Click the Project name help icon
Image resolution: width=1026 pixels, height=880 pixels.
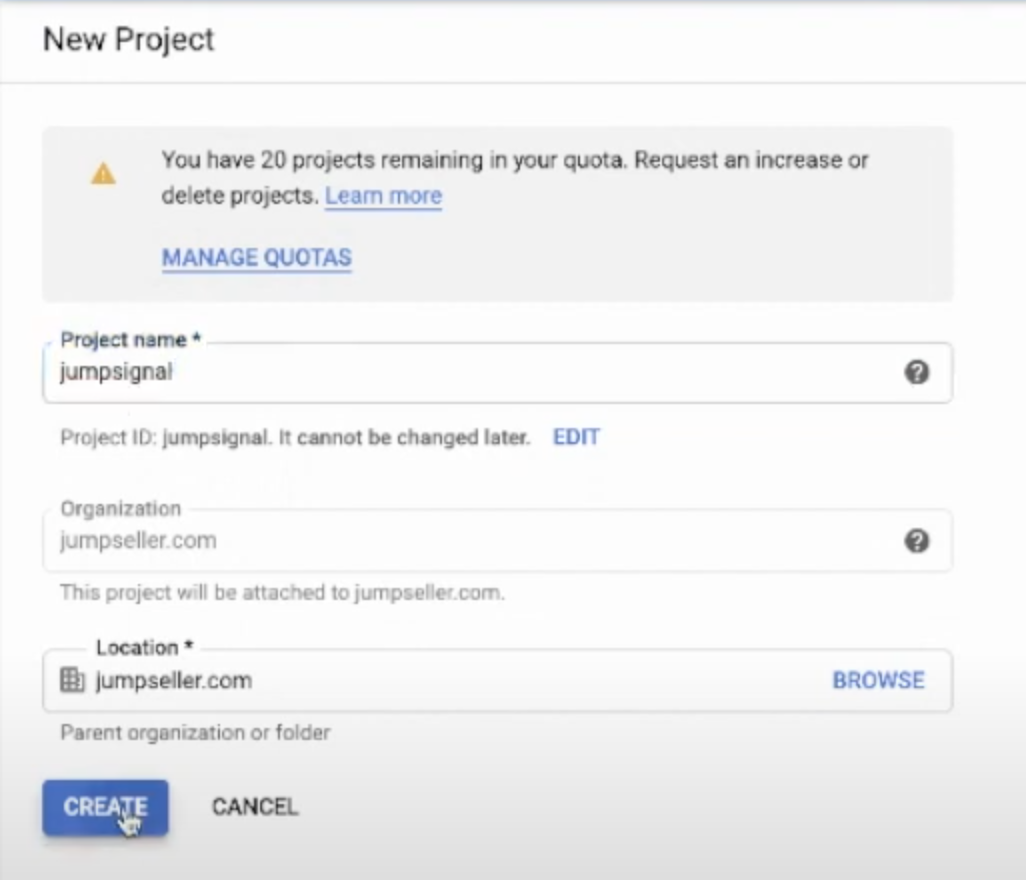click(917, 372)
